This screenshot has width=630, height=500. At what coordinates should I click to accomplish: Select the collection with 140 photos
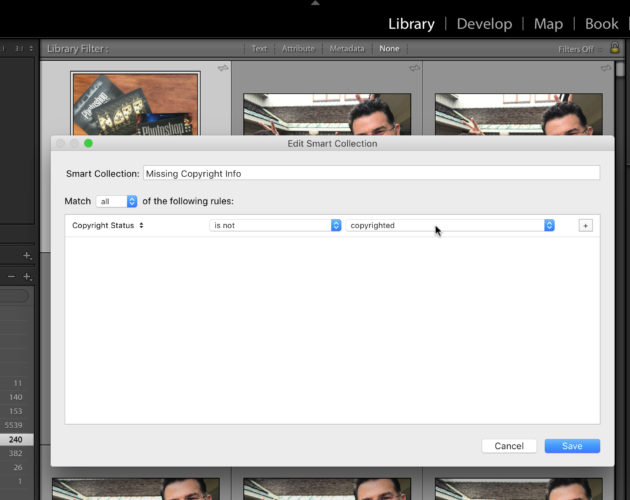[17, 397]
